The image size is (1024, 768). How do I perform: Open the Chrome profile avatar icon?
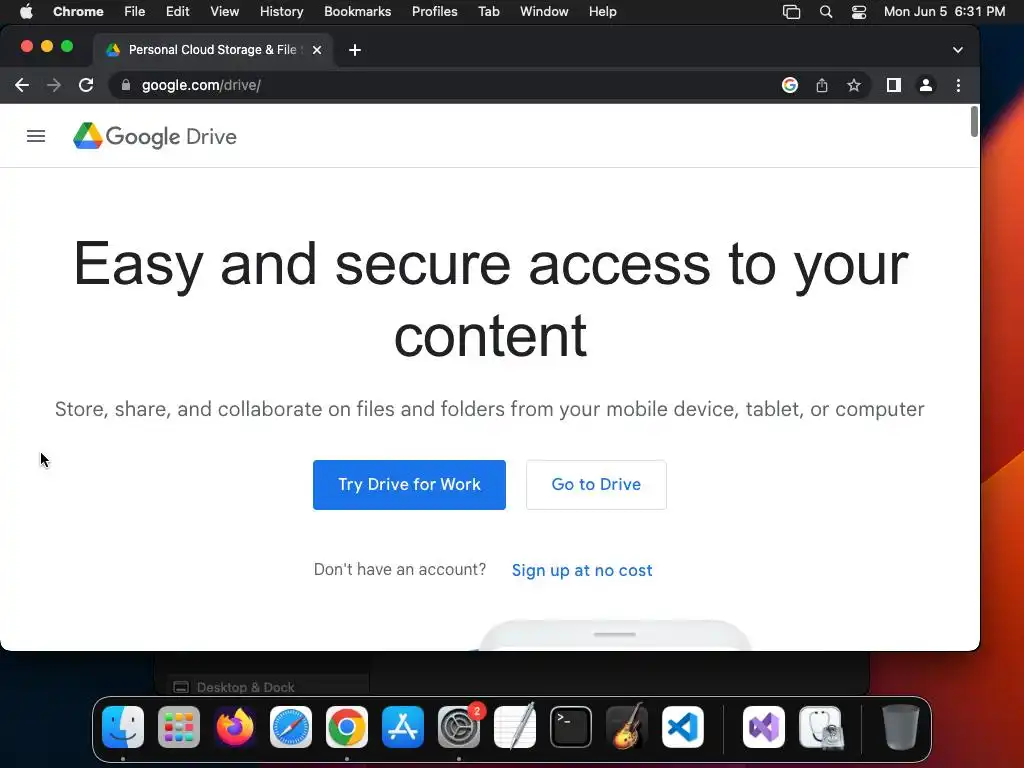[925, 85]
